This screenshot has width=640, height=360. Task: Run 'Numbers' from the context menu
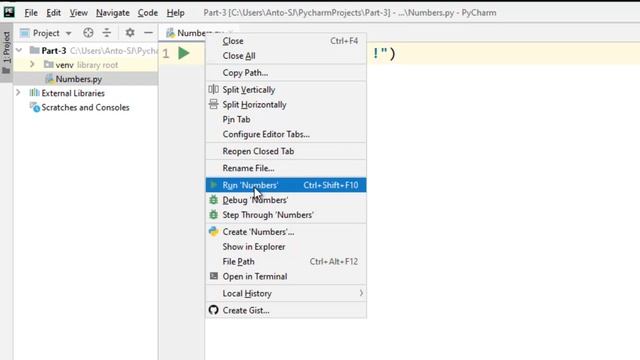[286, 185]
